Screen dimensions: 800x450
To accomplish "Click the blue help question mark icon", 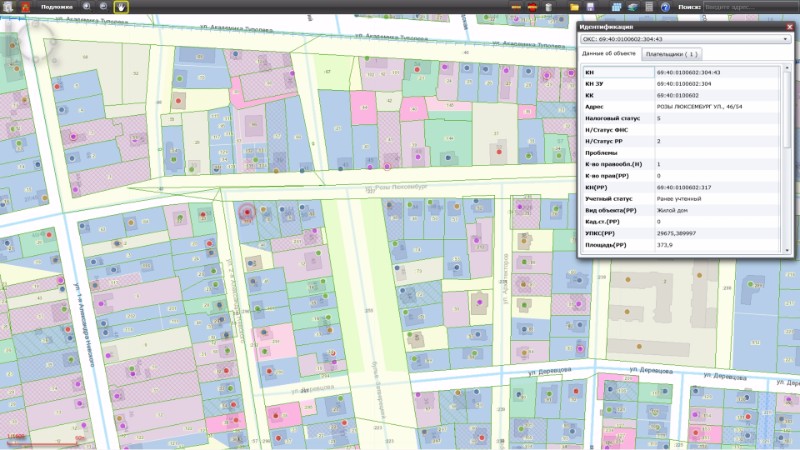I will click(665, 7).
